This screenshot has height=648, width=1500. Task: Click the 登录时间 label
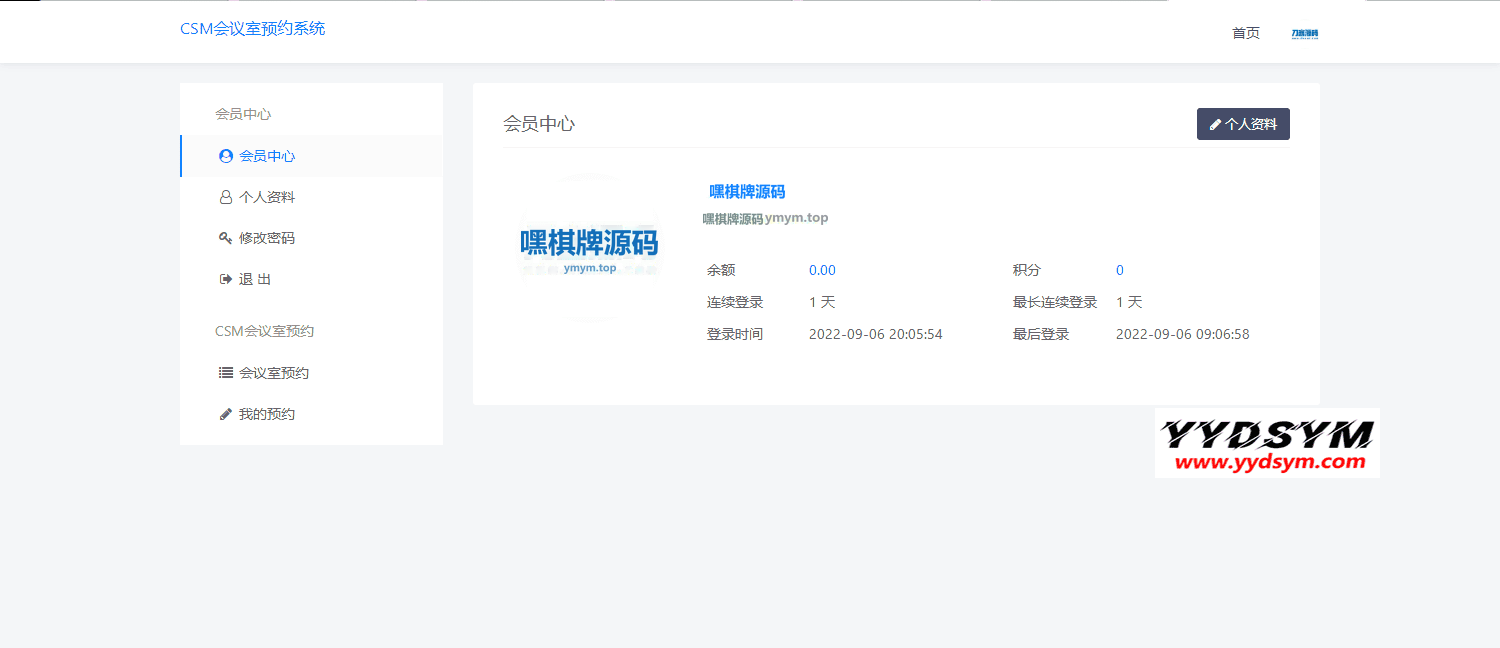tap(735, 334)
